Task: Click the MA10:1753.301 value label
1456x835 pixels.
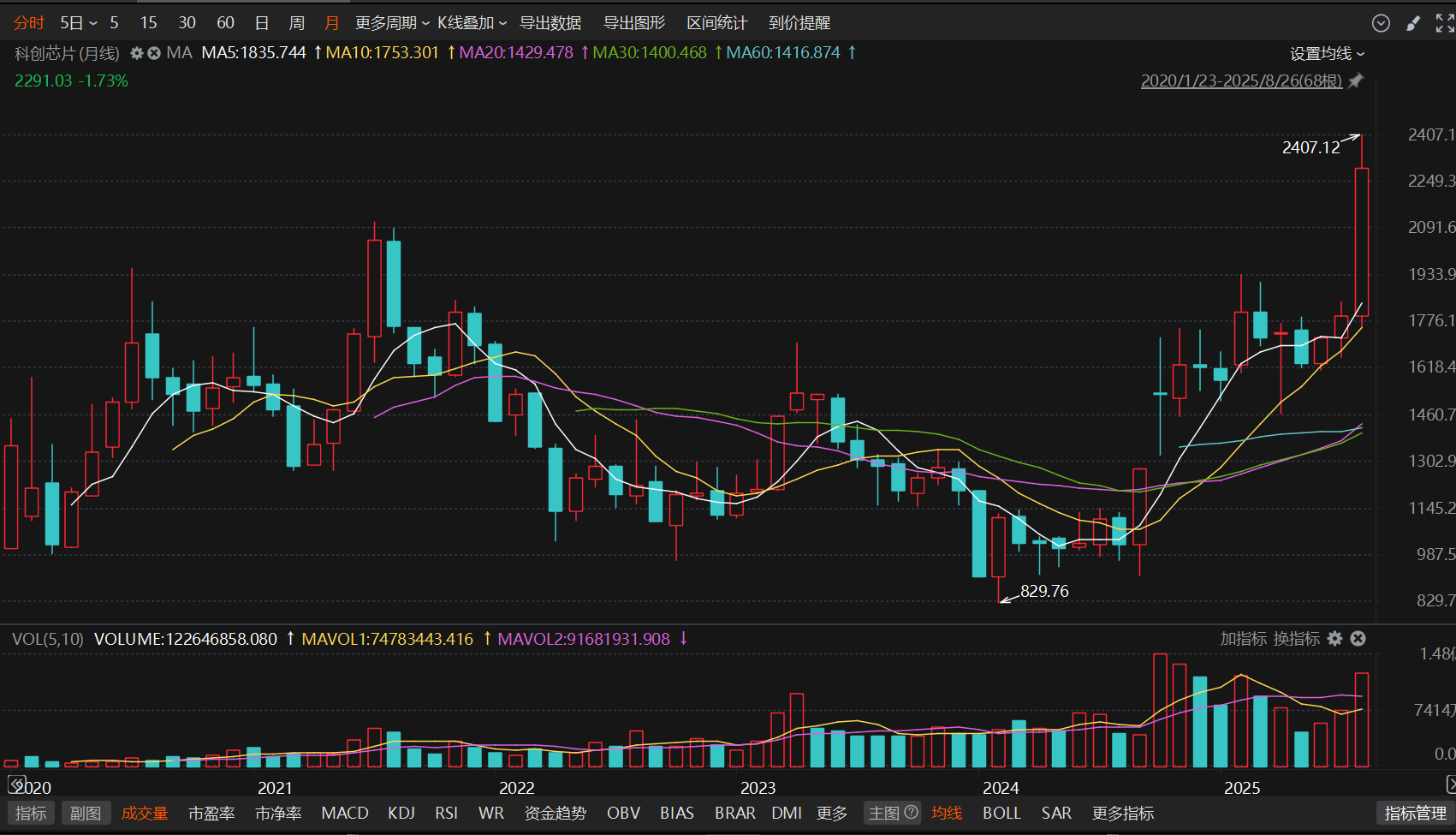Action: (382, 53)
